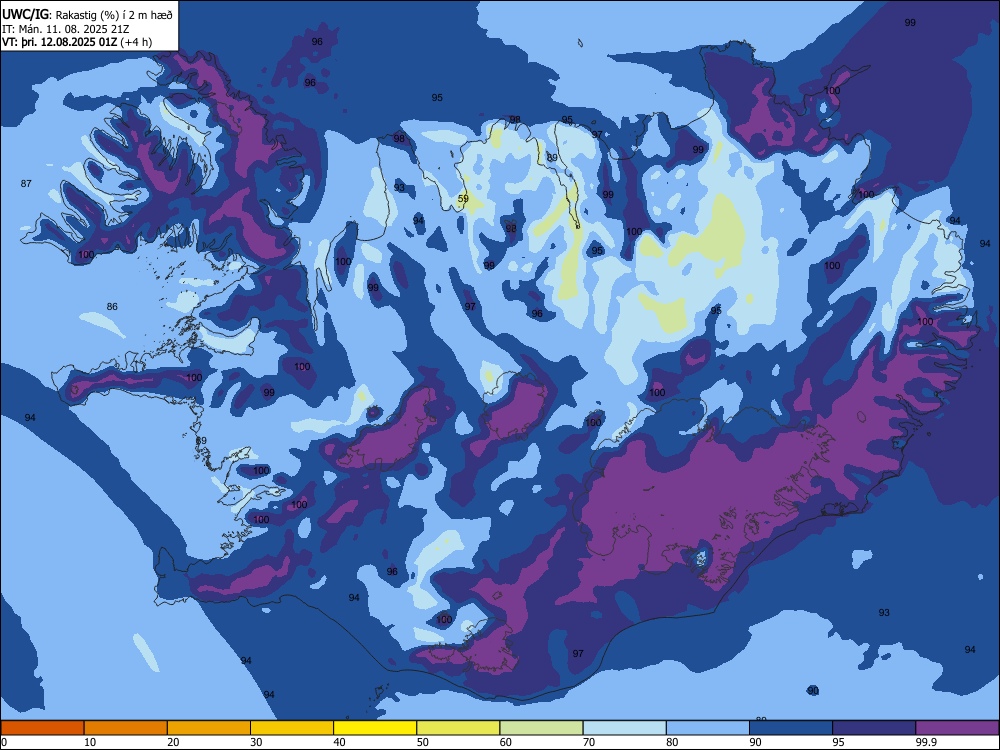This screenshot has height=750, width=1000.
Task: Pick the 60–70 light green legend swatch
Action: (541, 728)
